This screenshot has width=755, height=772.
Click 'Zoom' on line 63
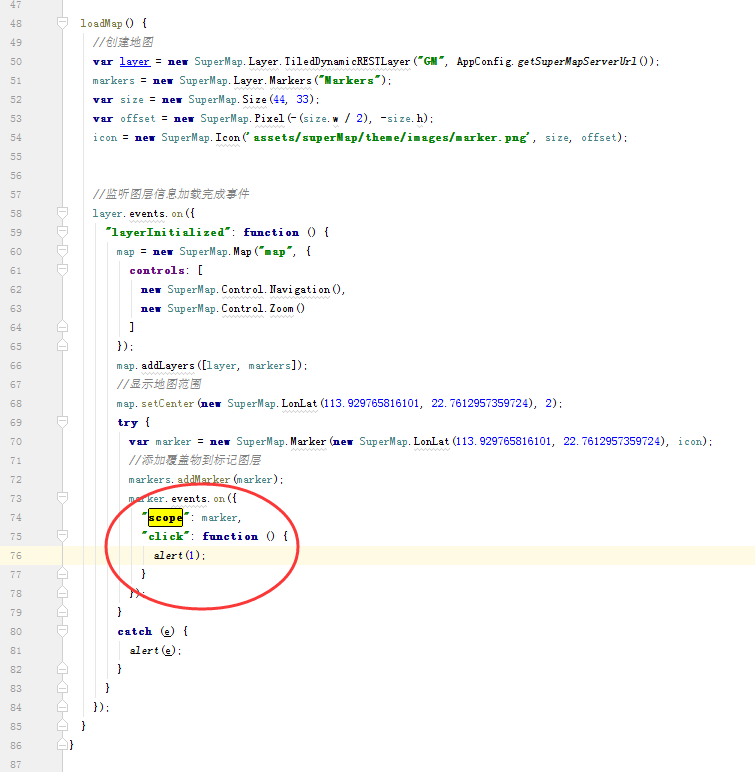[282, 309]
